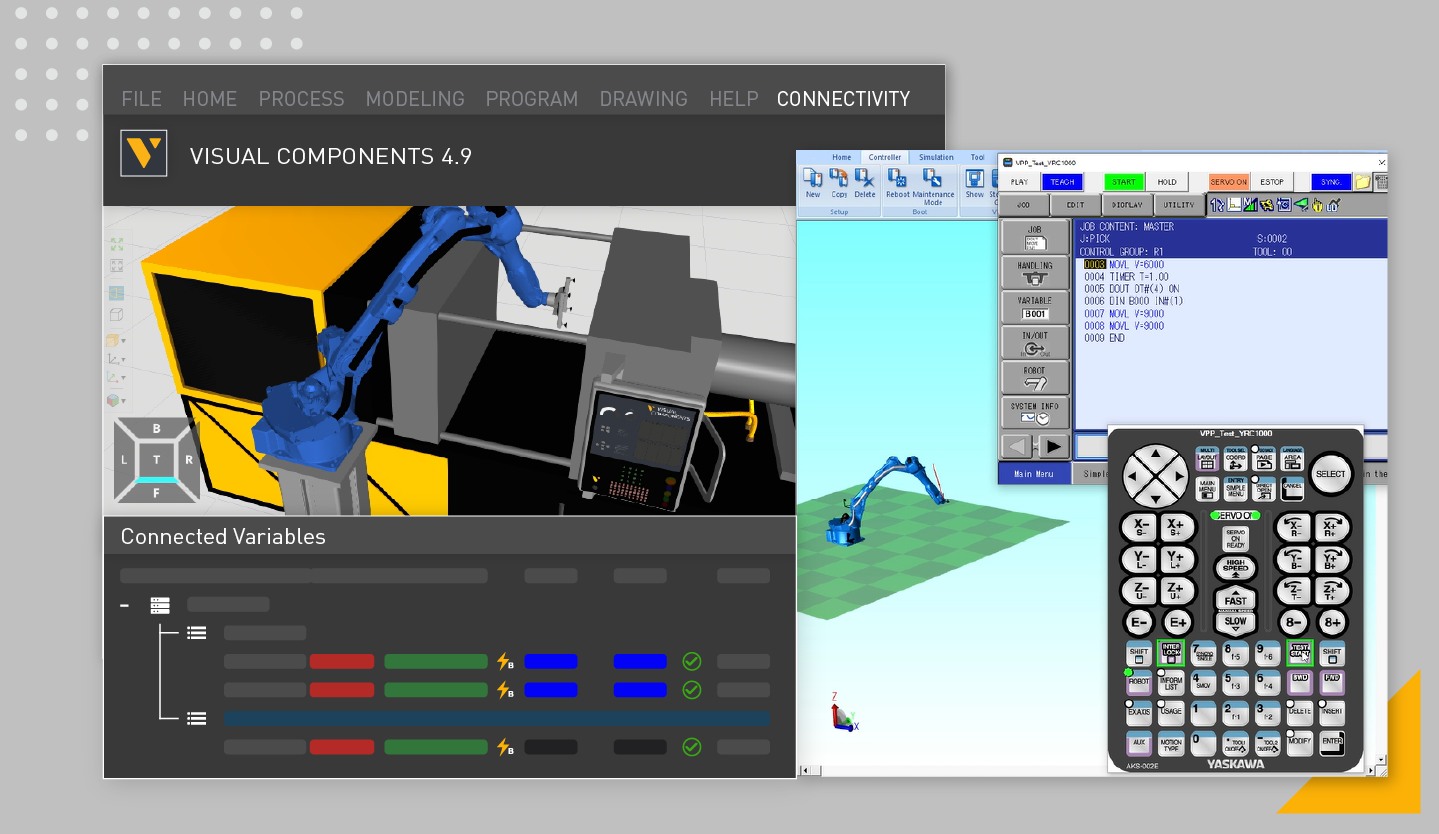Open the EDIT menu in pendant
1439x834 pixels.
pos(1076,205)
